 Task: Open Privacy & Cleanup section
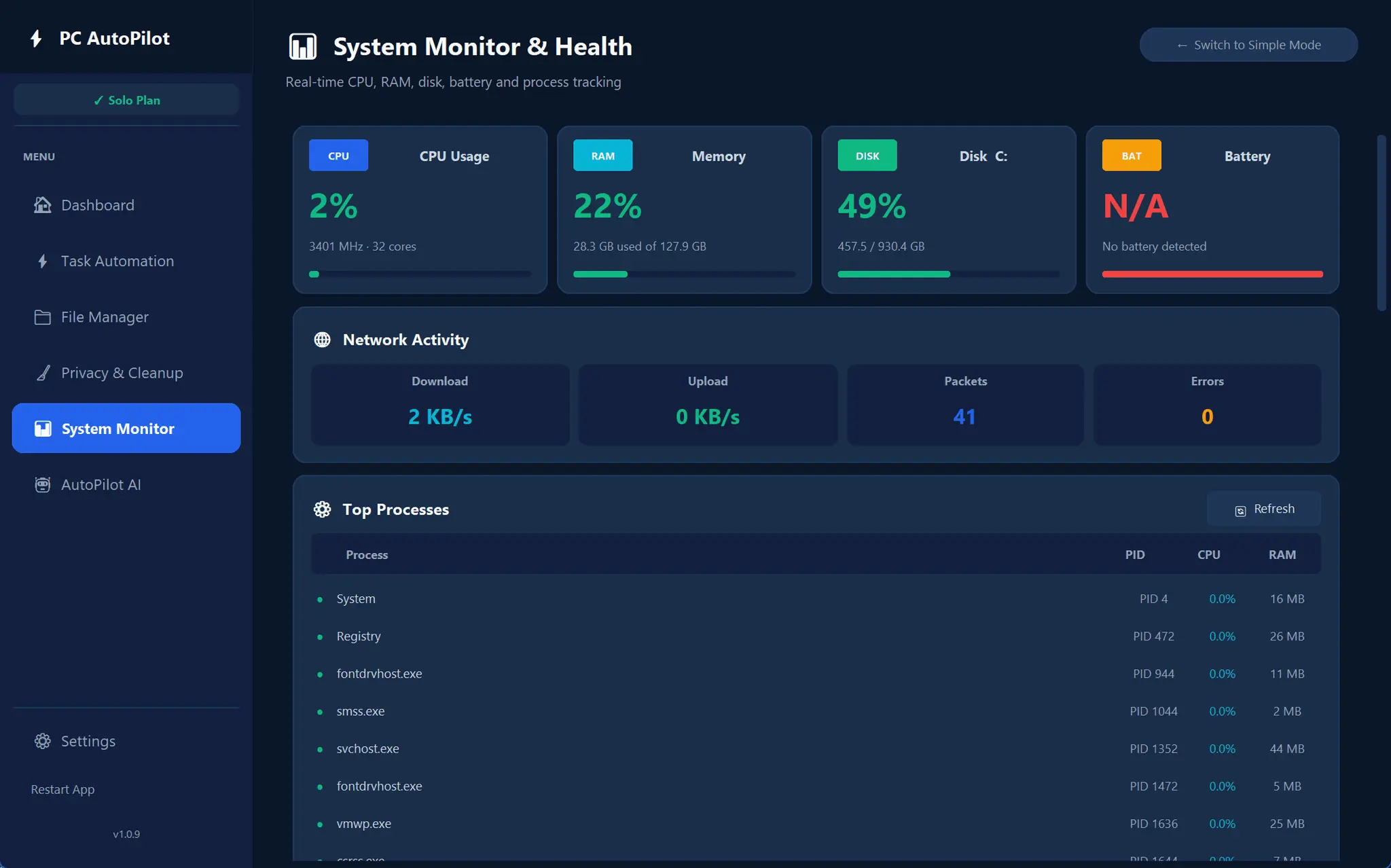point(126,373)
